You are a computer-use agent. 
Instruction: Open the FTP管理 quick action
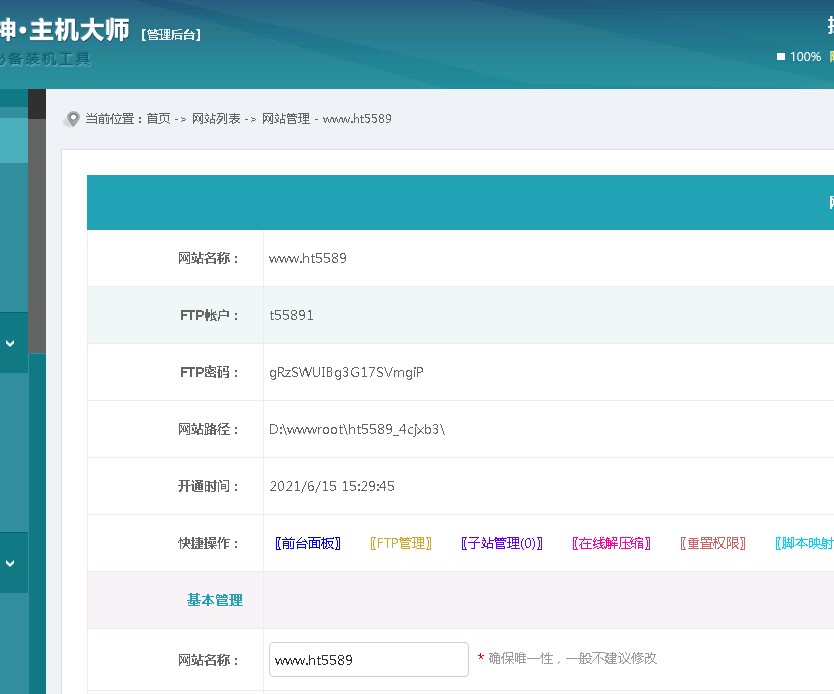coord(400,544)
